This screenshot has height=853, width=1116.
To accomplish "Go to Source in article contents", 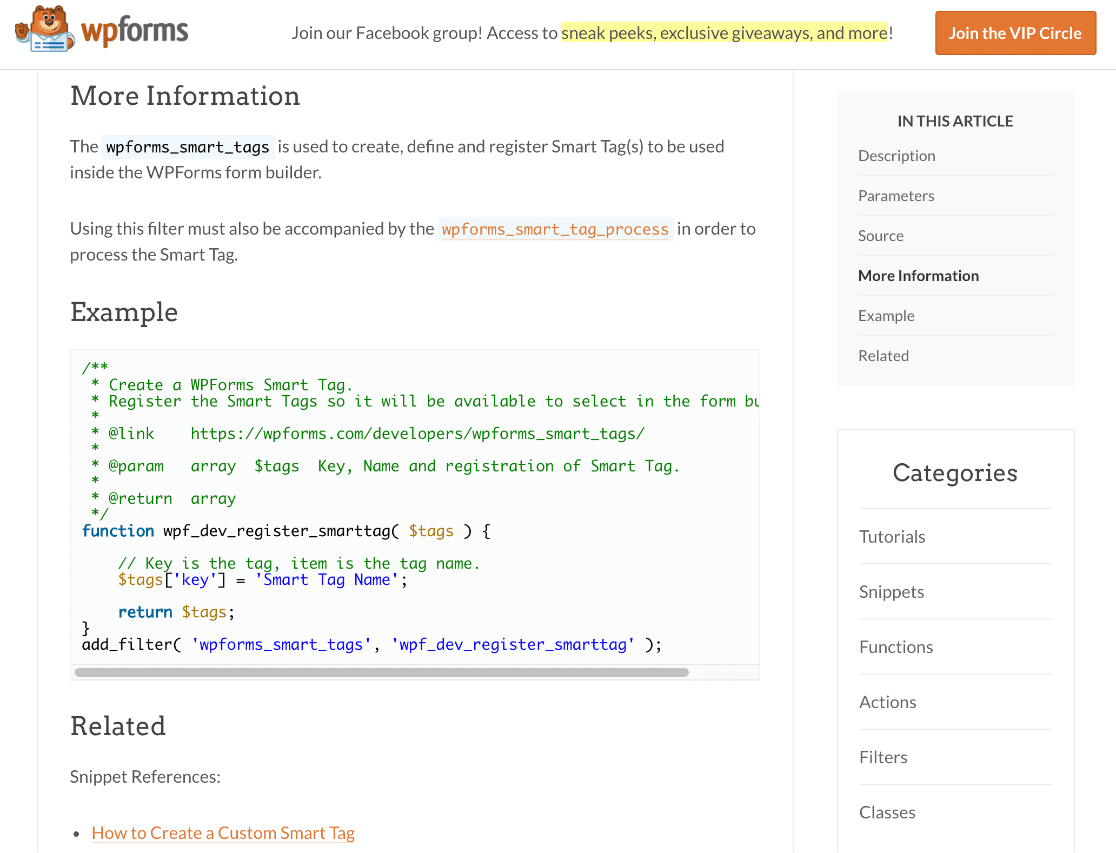I will tap(880, 236).
